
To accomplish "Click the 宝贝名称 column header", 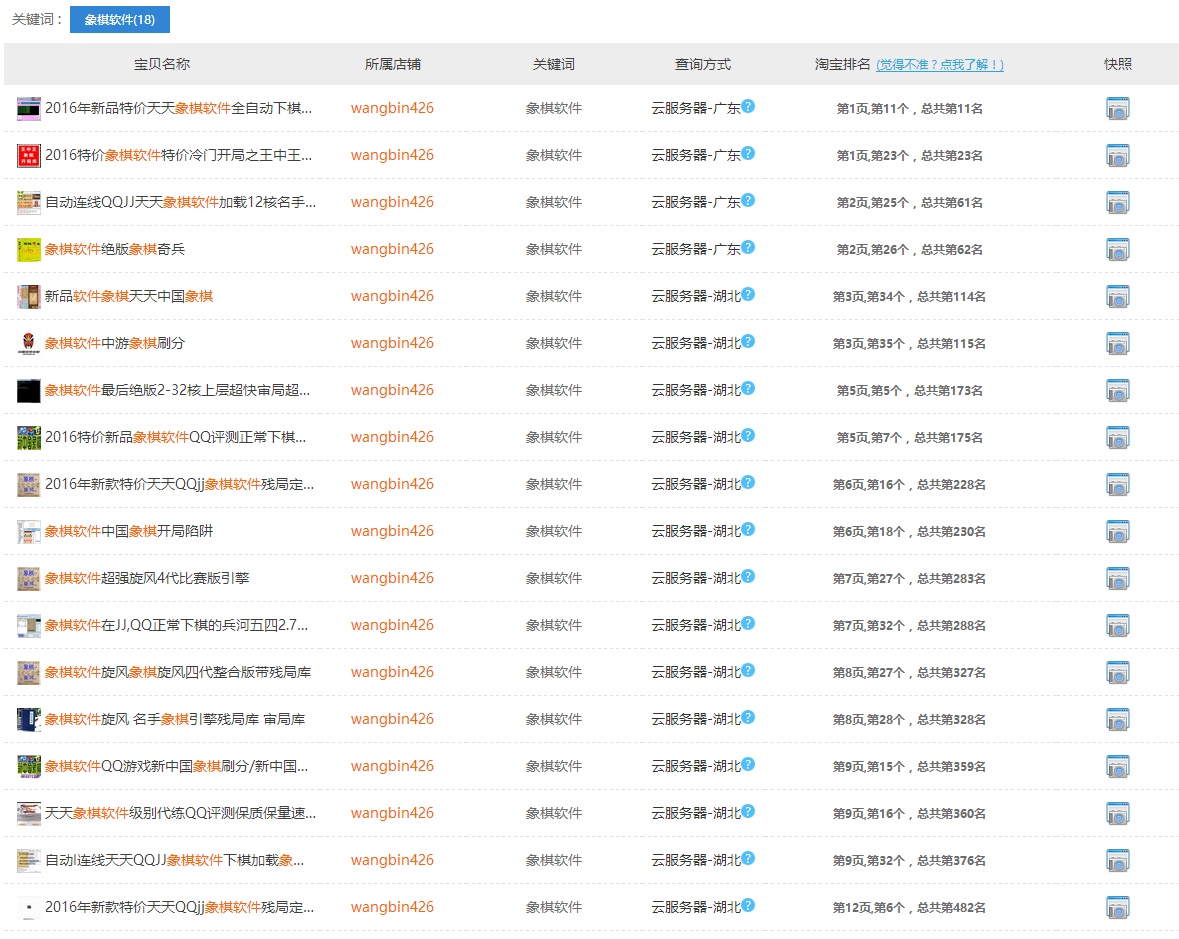I will (x=162, y=65).
